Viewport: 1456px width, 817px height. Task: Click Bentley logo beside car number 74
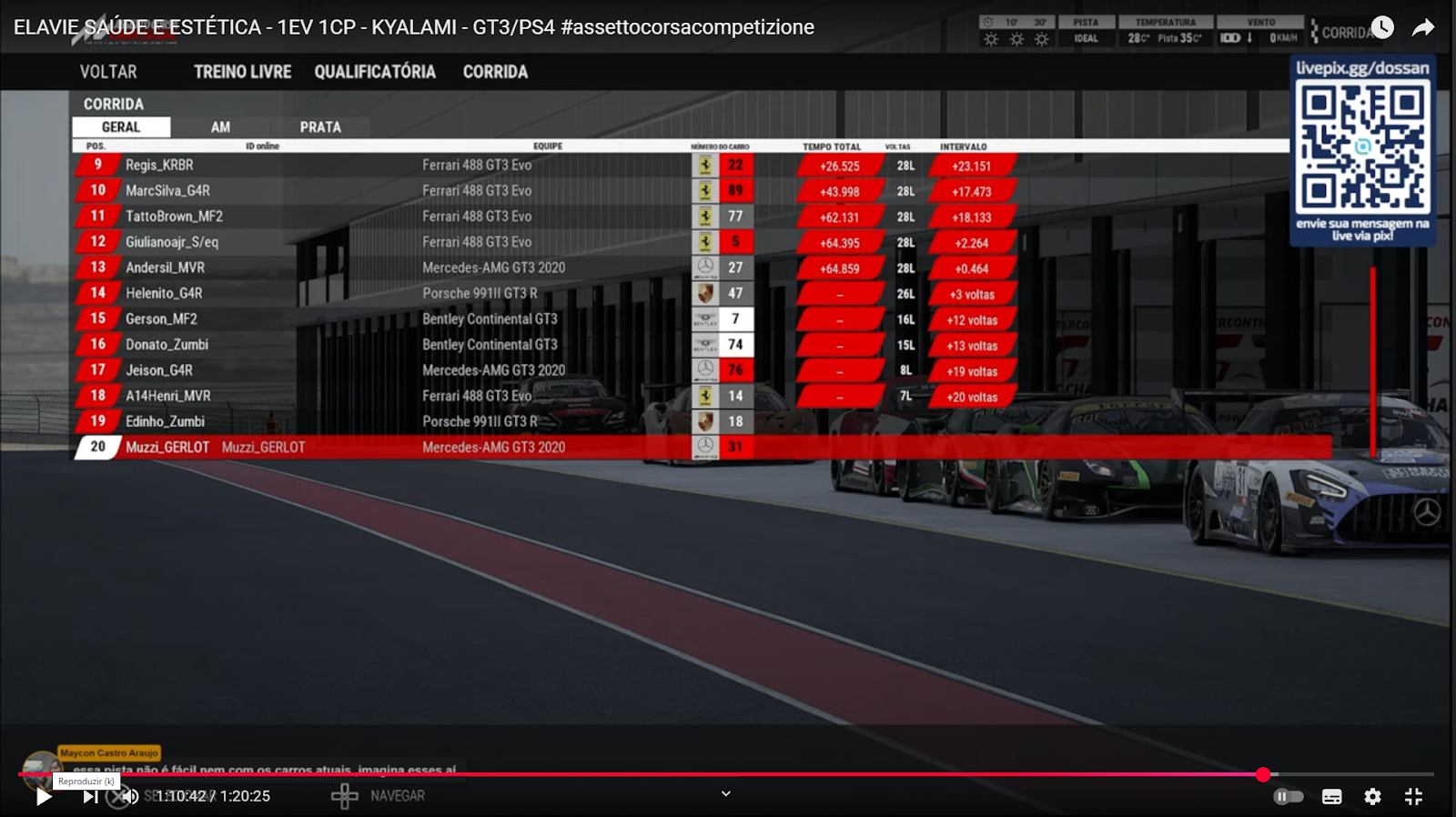pos(705,345)
